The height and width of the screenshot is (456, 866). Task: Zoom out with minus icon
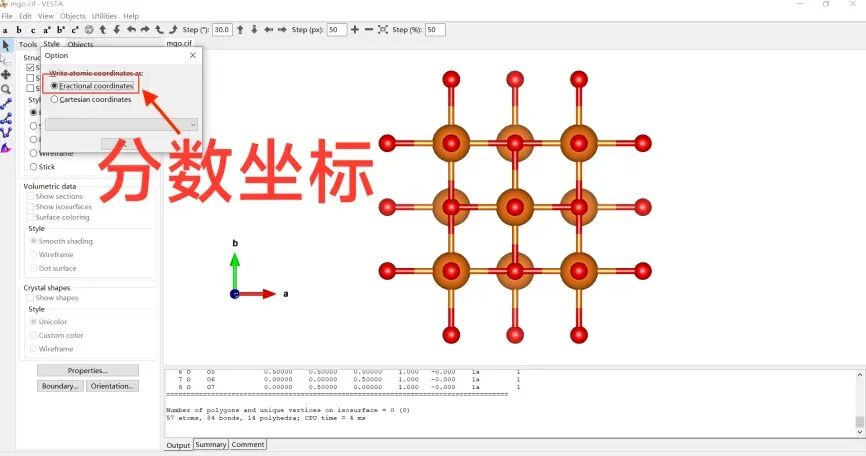368,30
